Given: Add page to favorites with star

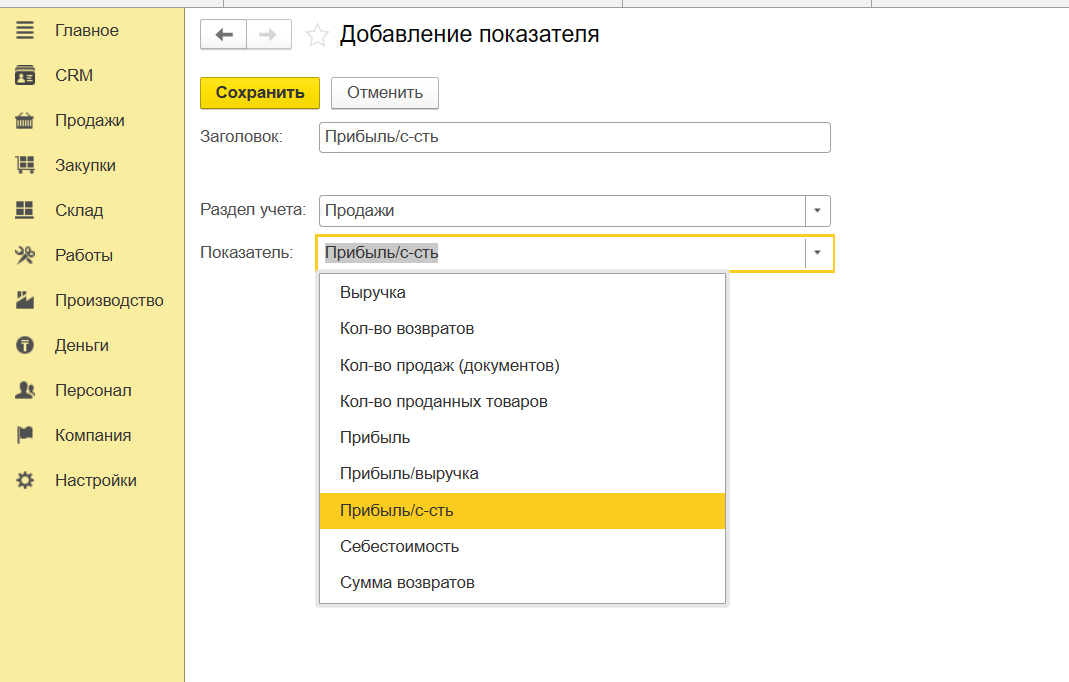Looking at the screenshot, I should pyautogui.click(x=317, y=36).
